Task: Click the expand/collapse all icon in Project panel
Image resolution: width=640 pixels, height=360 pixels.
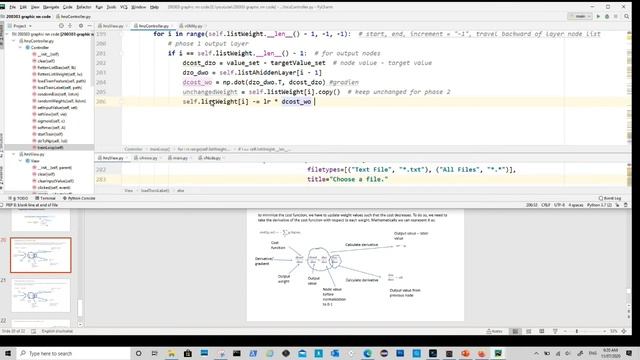Action: pyautogui.click(x=70, y=26)
